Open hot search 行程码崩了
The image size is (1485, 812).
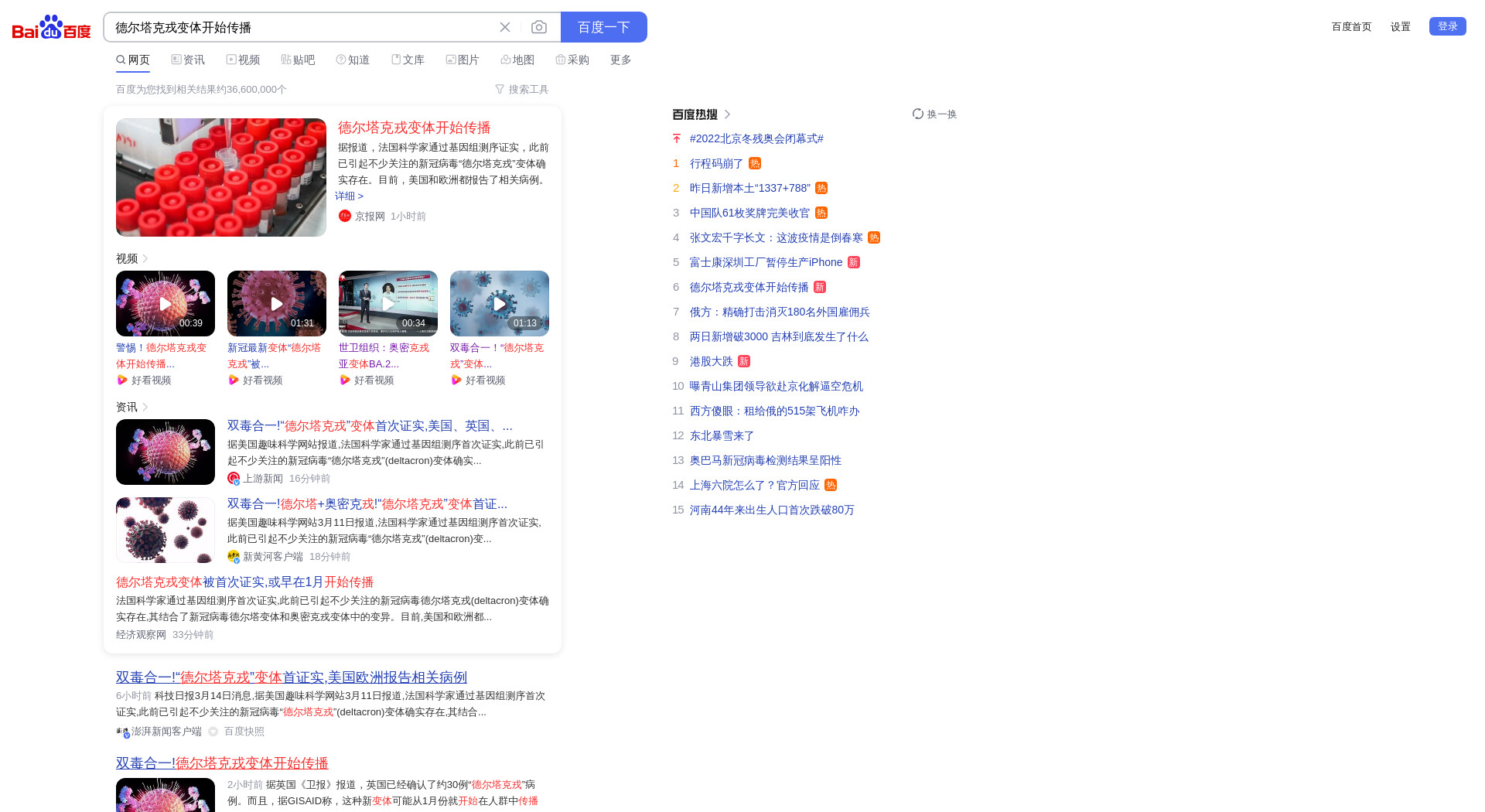click(716, 163)
